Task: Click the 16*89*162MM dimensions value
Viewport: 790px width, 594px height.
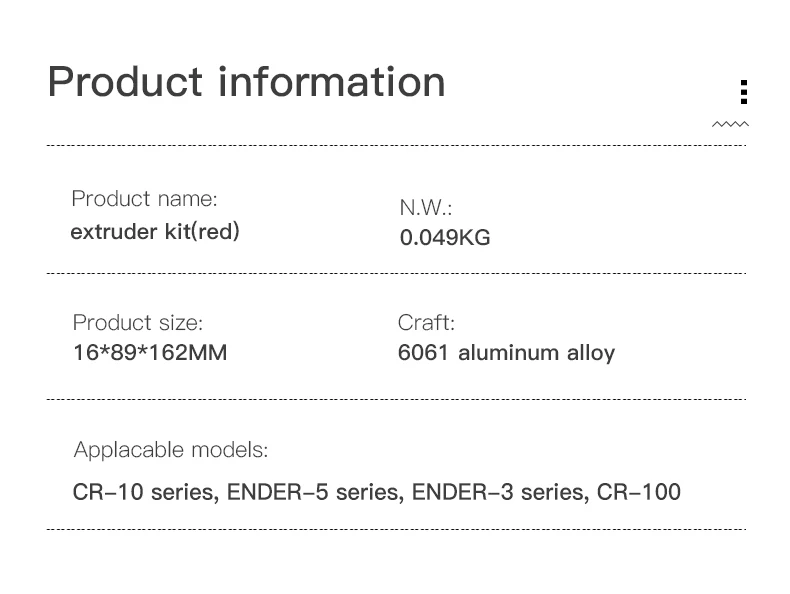Action: [x=150, y=352]
